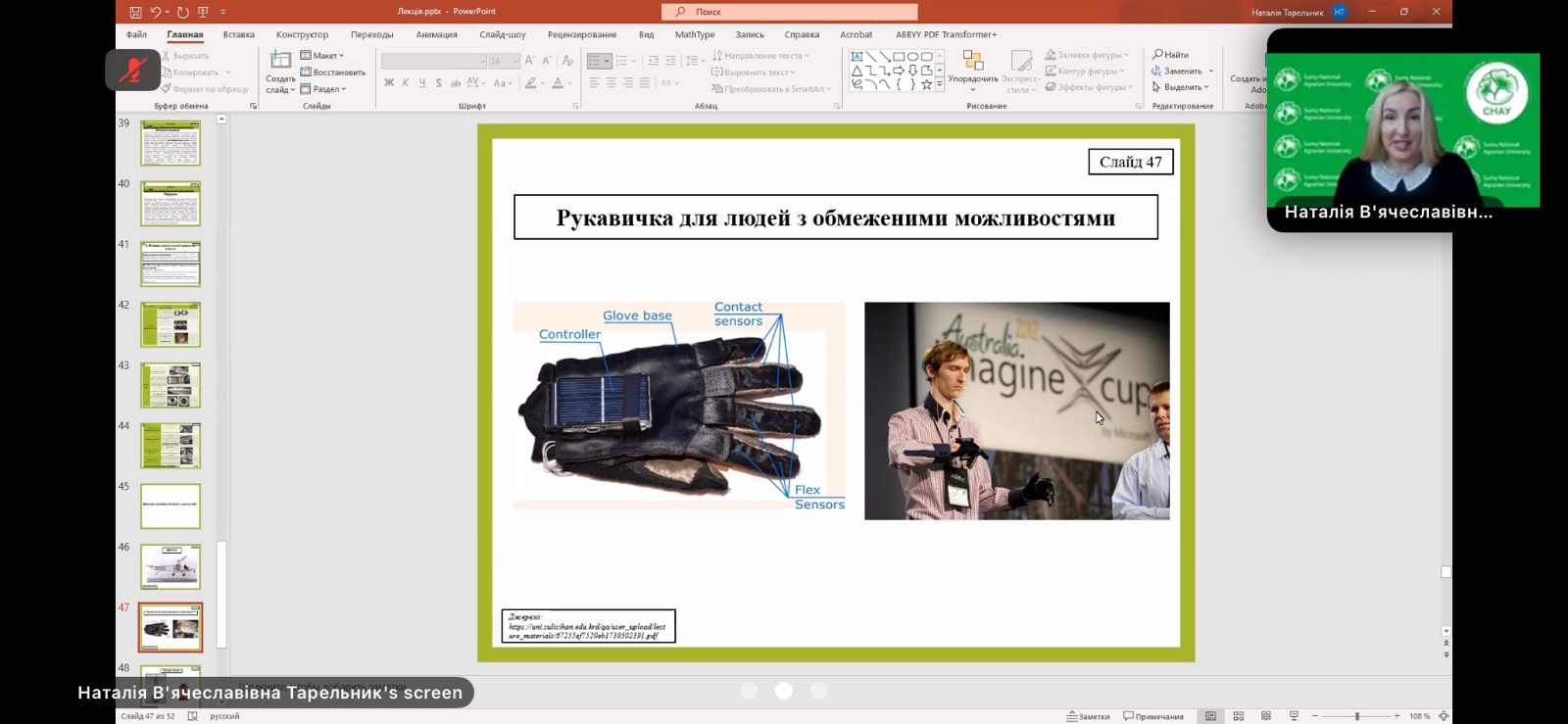Click the Arrange (Упорядочить) icon
Image resolution: width=1568 pixels, height=724 pixels.
(x=972, y=61)
